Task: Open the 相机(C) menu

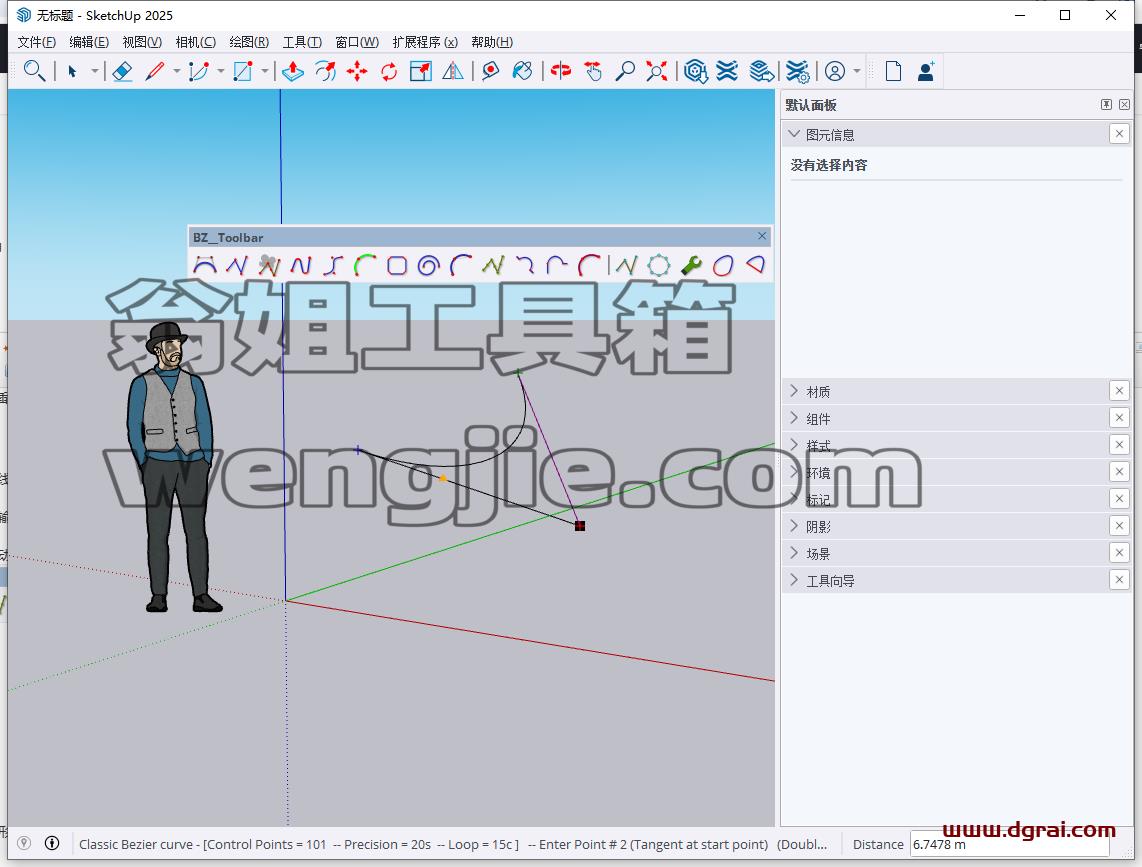Action: point(196,42)
